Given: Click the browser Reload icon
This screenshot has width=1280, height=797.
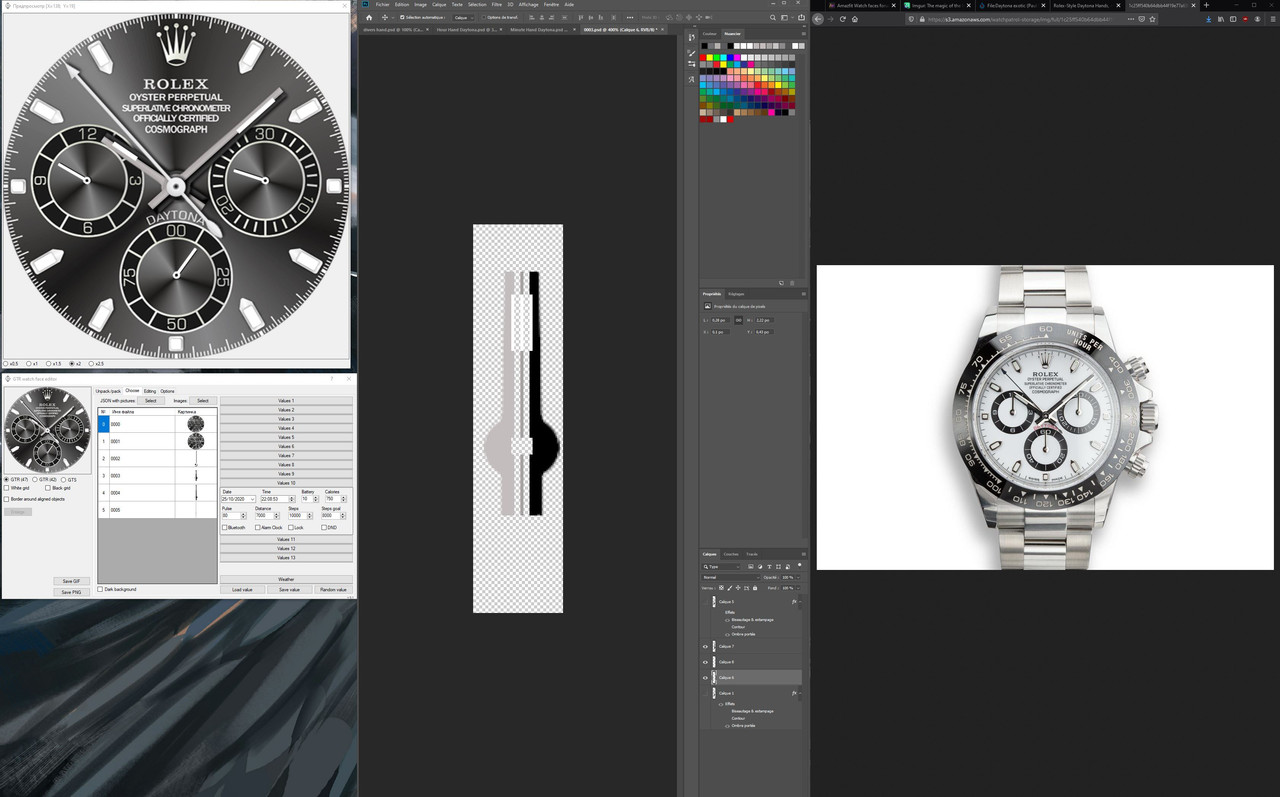Looking at the screenshot, I should pyautogui.click(x=843, y=18).
